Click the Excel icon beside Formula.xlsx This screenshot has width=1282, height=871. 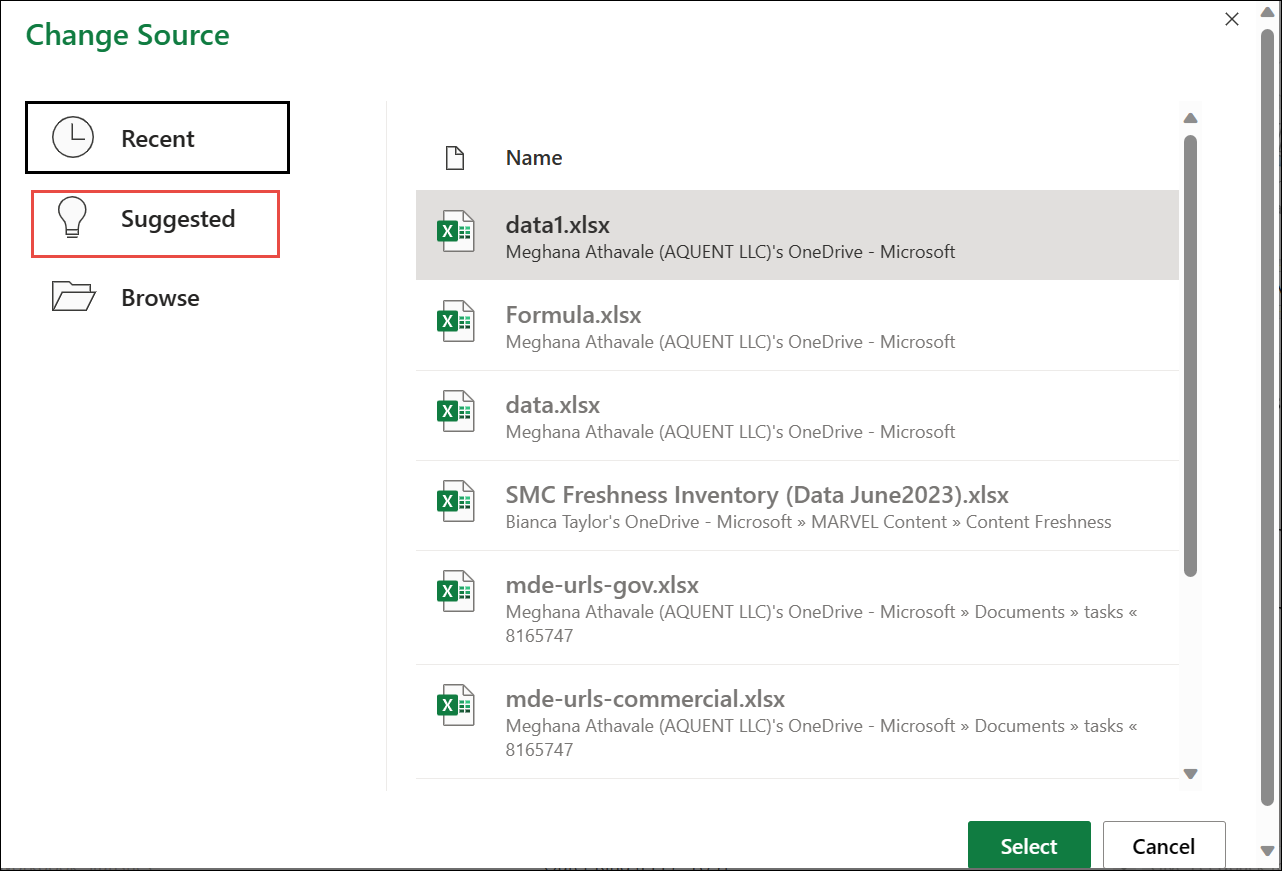point(456,321)
